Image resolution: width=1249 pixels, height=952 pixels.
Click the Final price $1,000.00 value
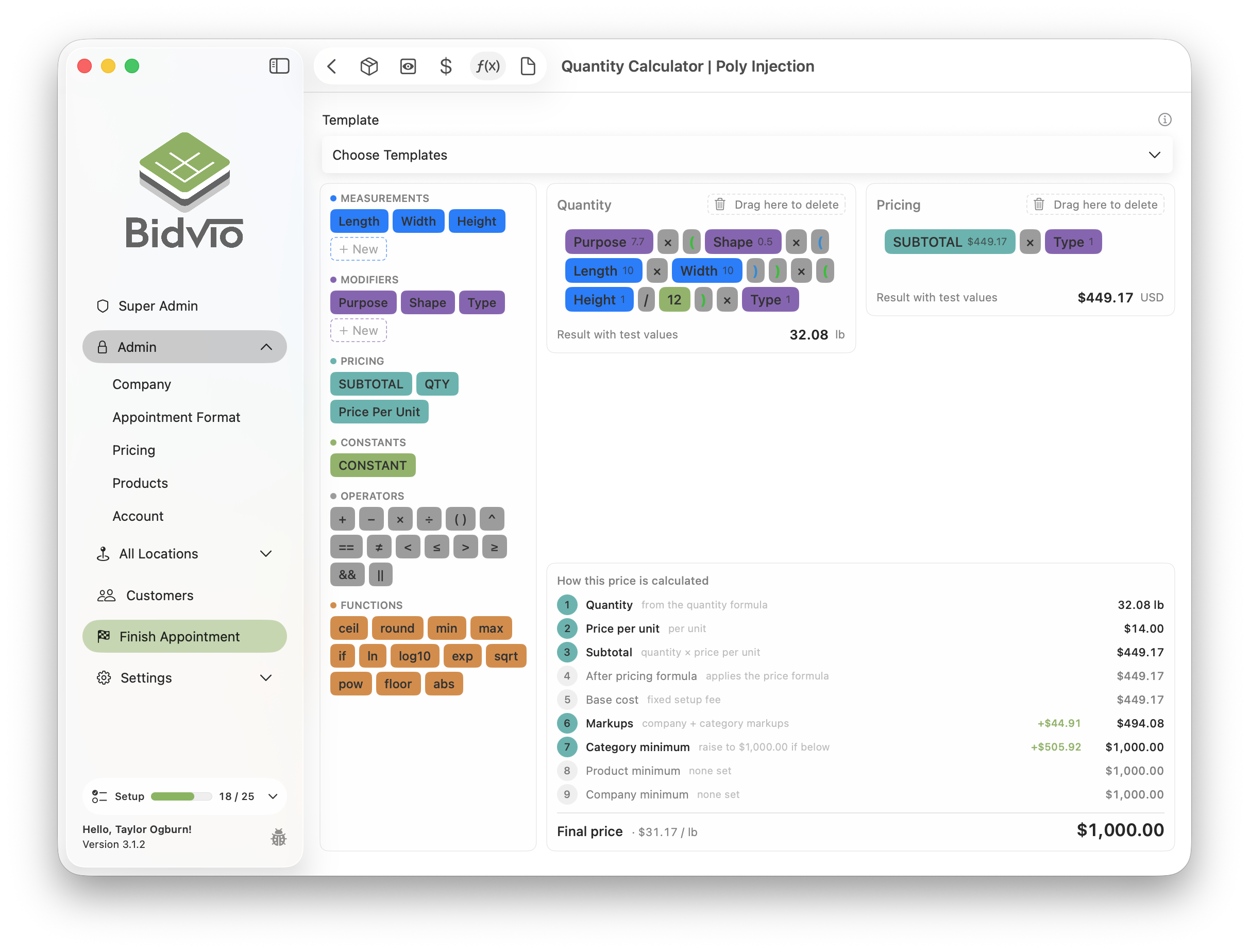pos(1120,829)
